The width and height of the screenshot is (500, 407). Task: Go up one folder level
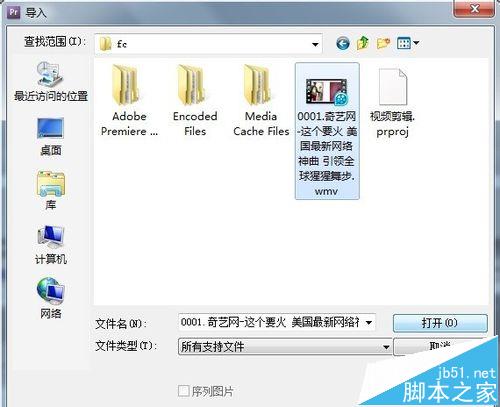[363, 43]
